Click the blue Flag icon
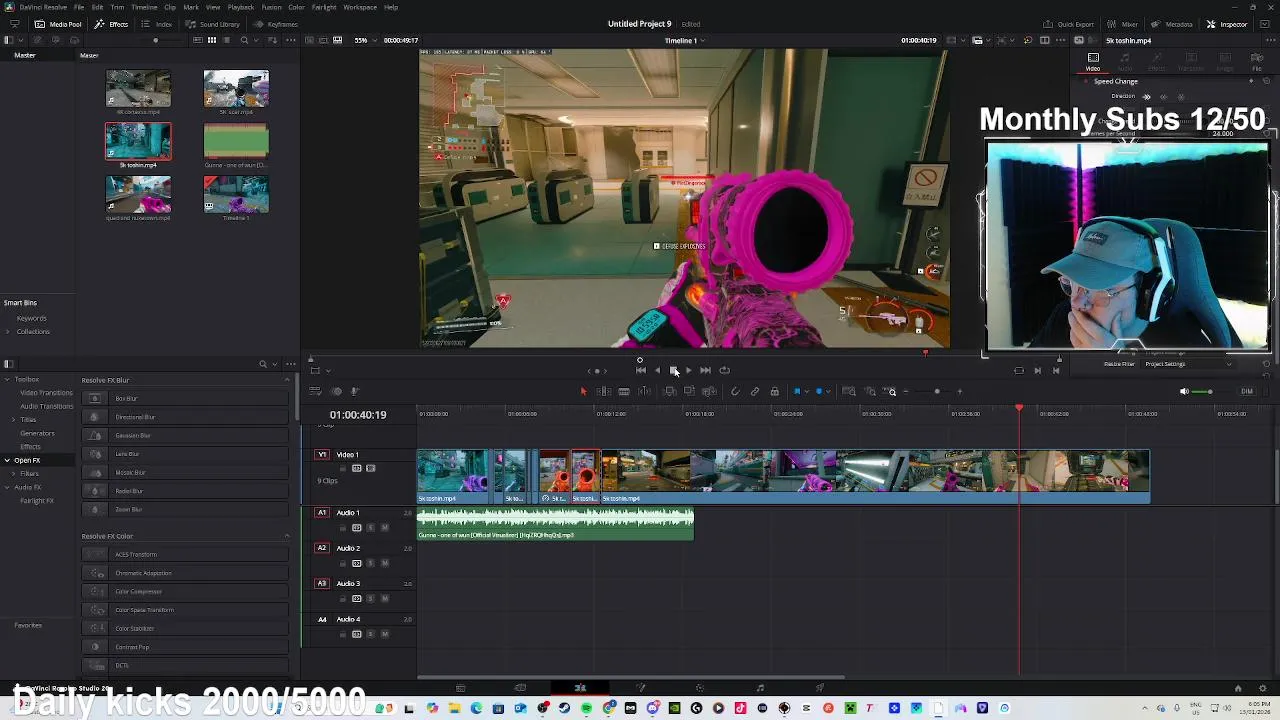 point(797,391)
